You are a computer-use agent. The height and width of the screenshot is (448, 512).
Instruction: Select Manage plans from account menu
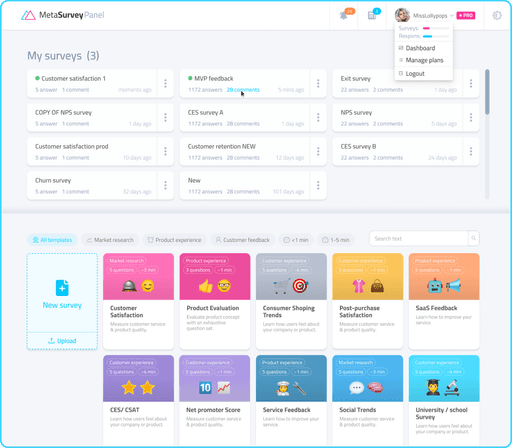pyautogui.click(x=424, y=60)
